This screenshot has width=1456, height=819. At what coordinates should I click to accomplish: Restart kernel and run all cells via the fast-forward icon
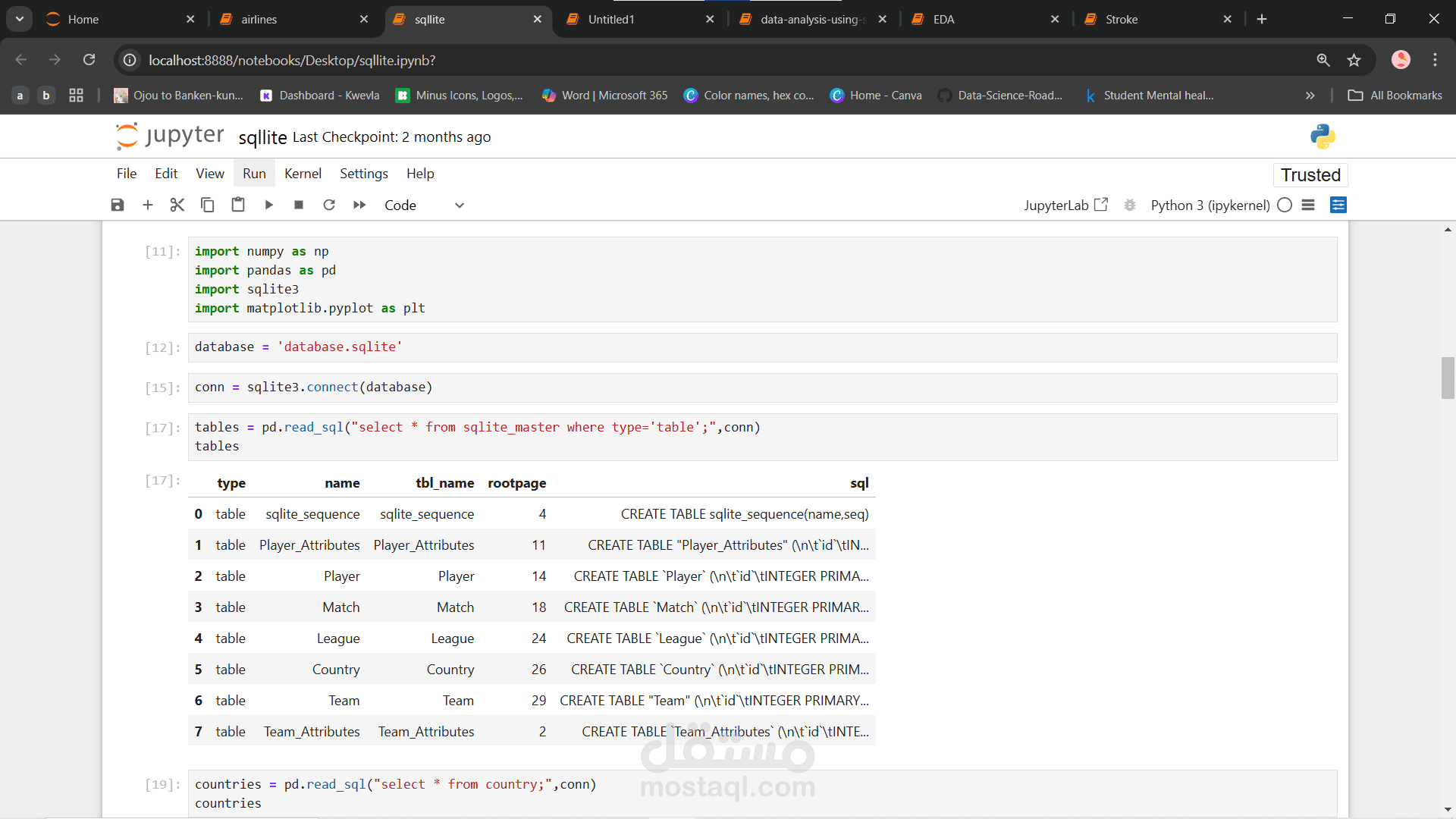[x=359, y=205]
